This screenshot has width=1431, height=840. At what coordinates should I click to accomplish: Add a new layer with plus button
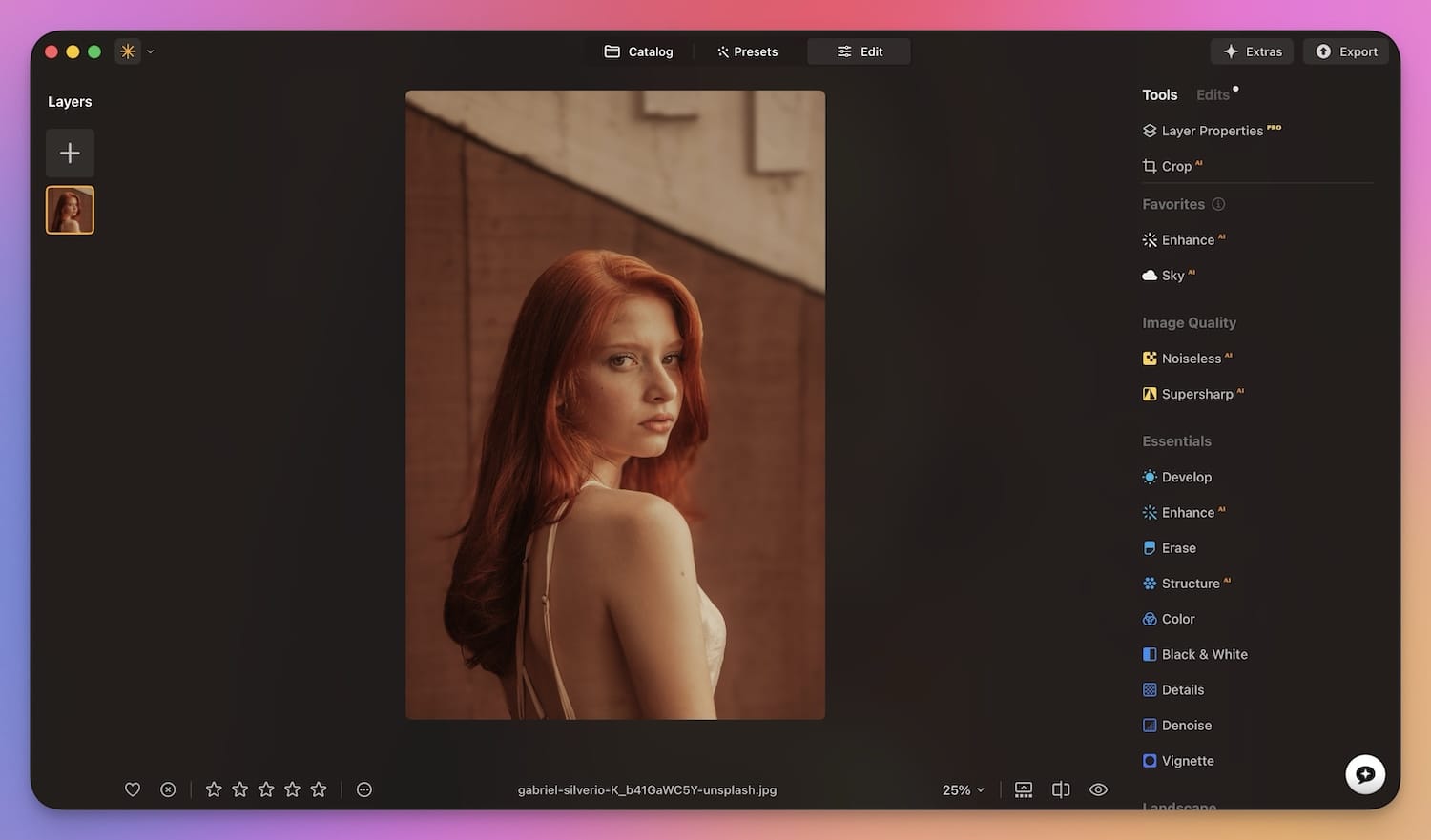(x=70, y=153)
